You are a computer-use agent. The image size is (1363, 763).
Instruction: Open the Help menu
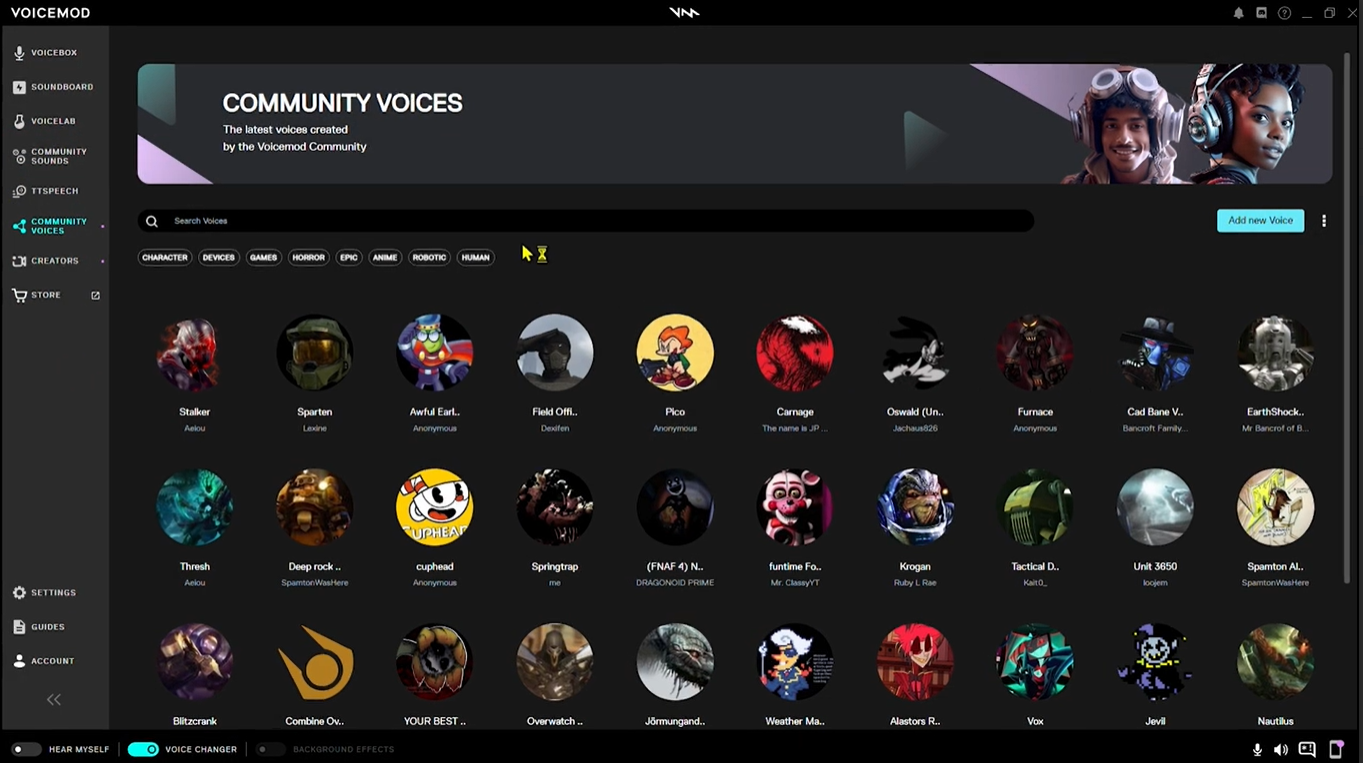(1284, 13)
